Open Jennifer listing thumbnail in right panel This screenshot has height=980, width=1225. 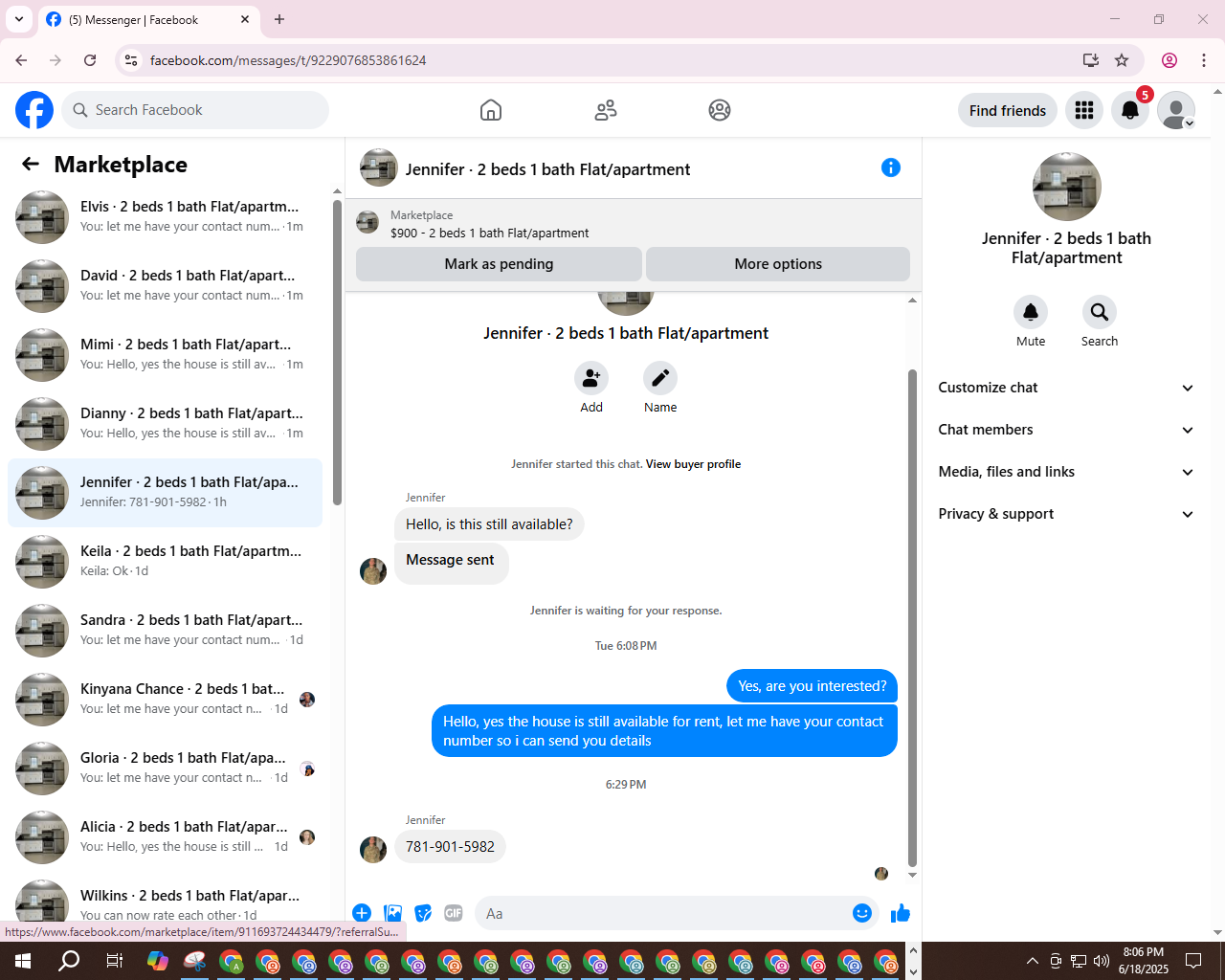1067,187
